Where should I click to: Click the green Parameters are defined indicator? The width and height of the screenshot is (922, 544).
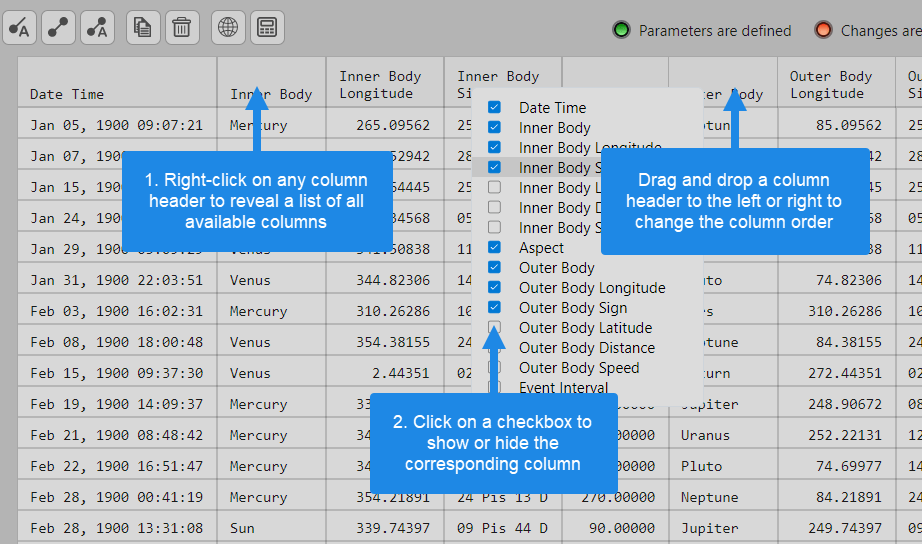coord(621,29)
